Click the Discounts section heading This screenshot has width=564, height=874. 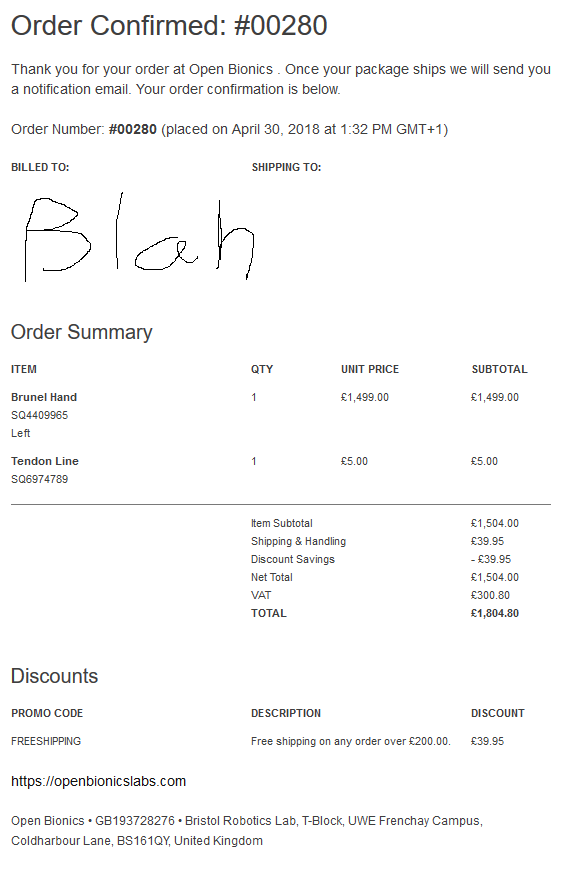point(55,676)
